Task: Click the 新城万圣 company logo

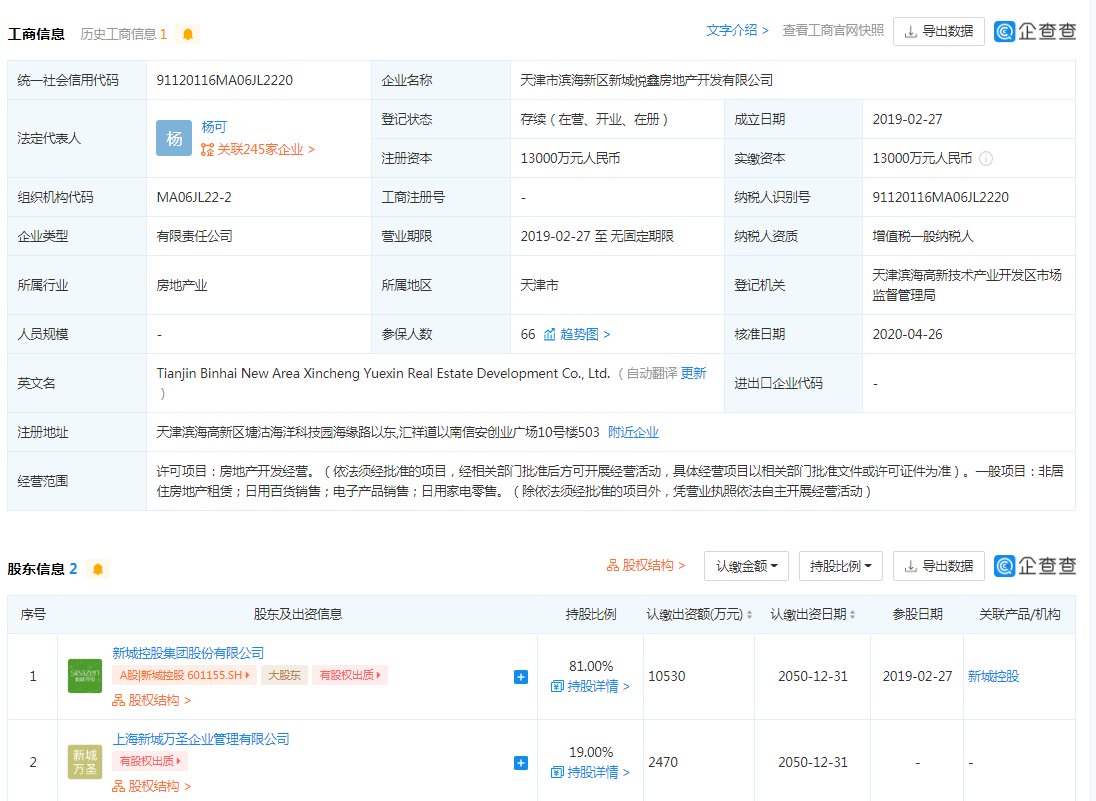Action: (x=85, y=762)
